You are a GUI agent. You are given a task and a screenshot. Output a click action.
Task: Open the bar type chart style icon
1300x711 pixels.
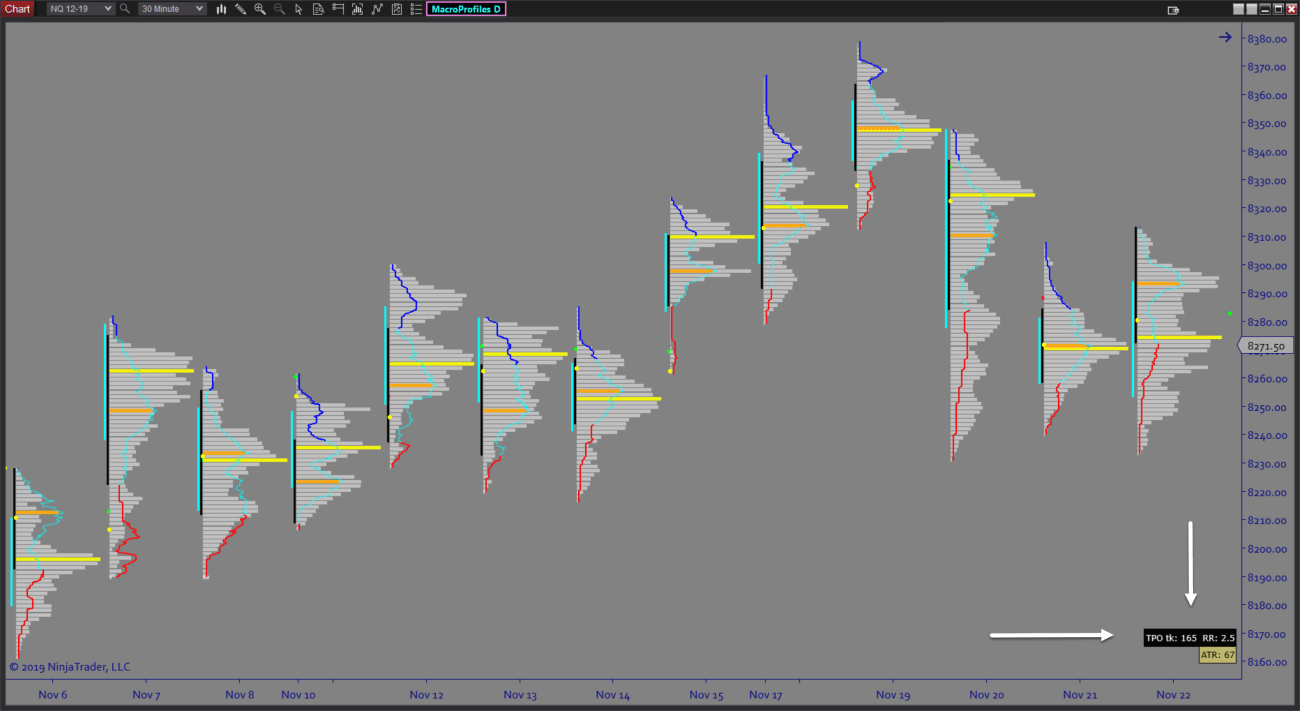[x=221, y=9]
